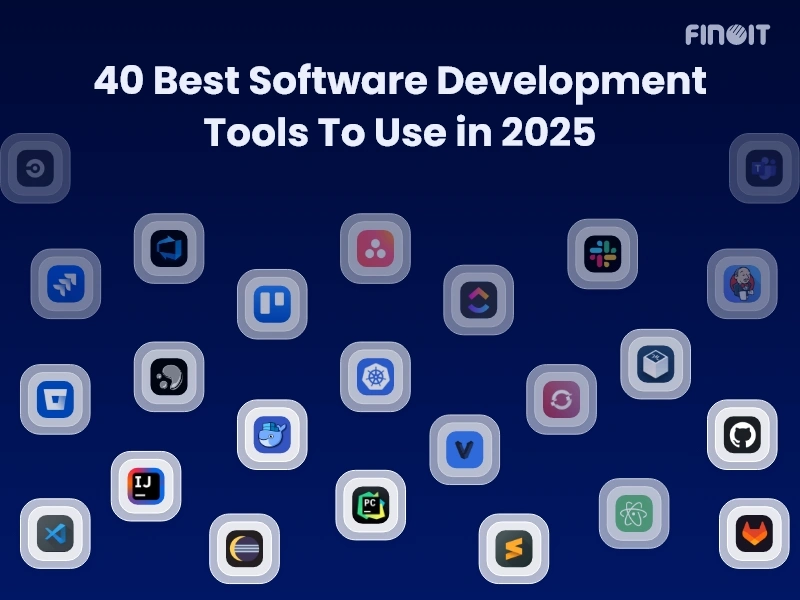Click the ClickUp icon
Image resolution: width=800 pixels, height=600 pixels.
[478, 300]
